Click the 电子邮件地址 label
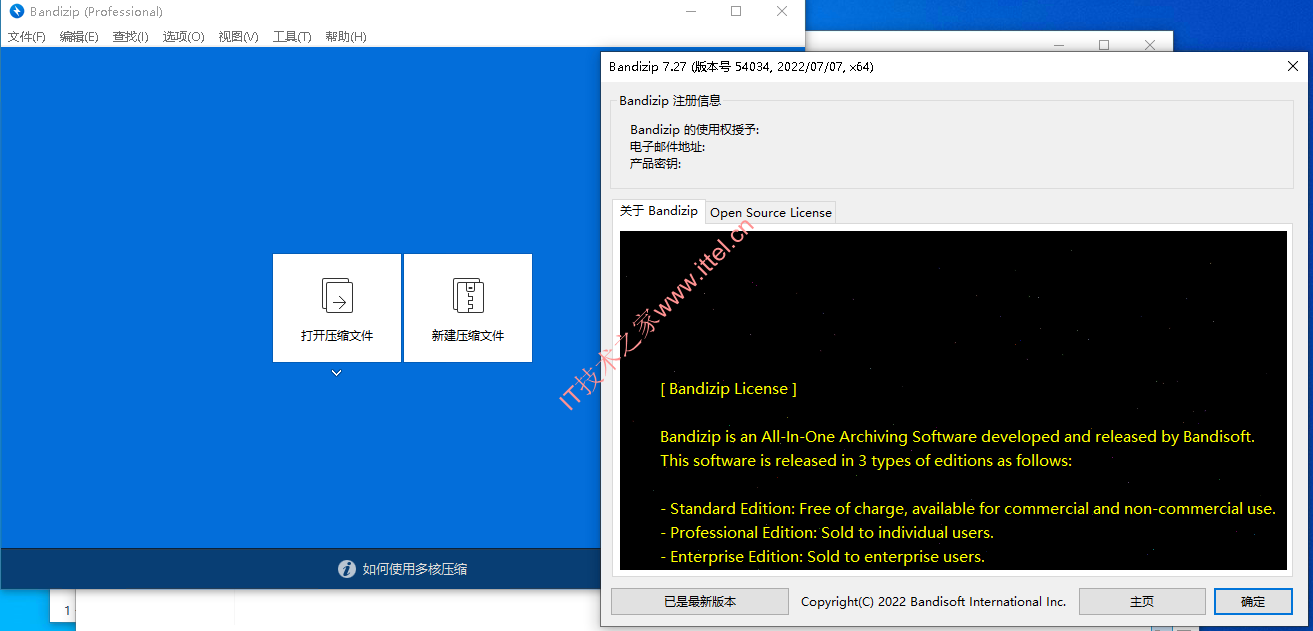The width and height of the screenshot is (1313, 631). 668,147
